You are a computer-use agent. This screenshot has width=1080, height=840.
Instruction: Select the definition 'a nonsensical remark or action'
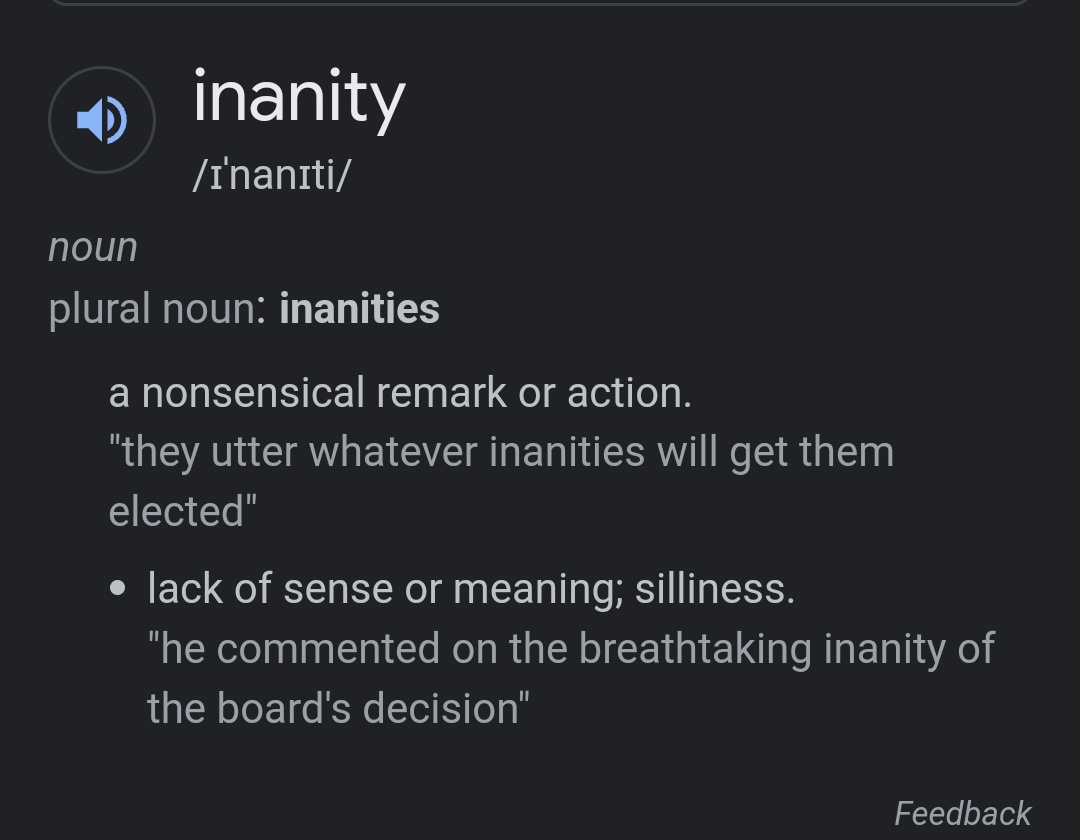[400, 393]
